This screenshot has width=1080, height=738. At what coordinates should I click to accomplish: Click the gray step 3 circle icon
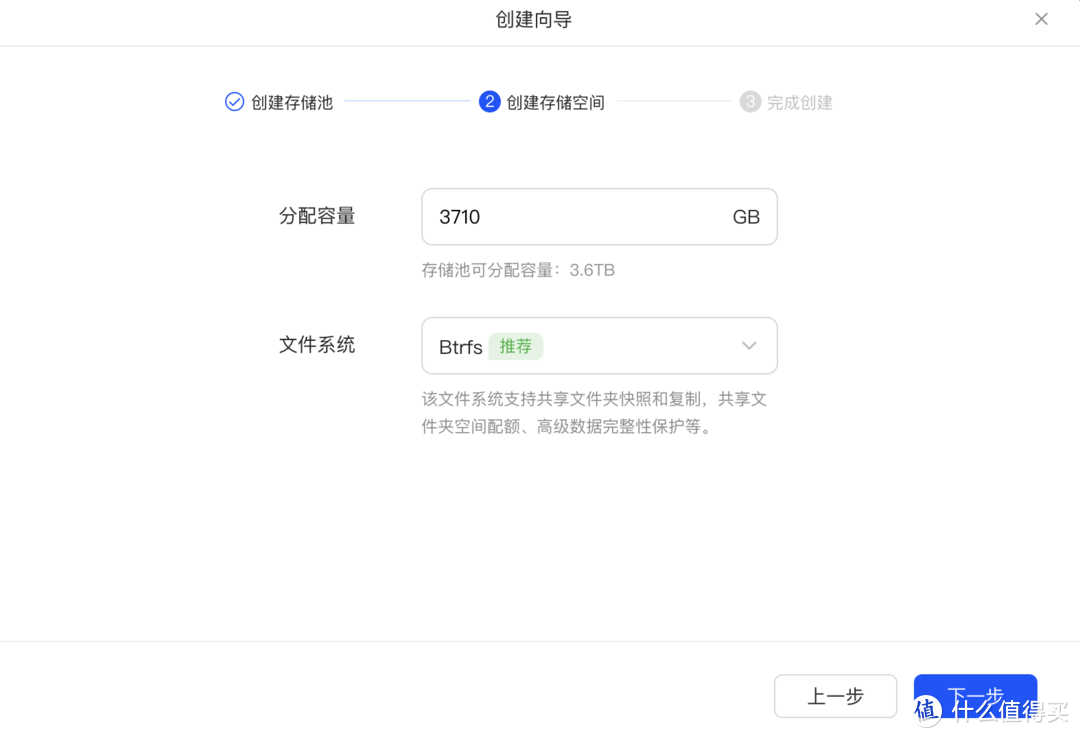tap(751, 101)
